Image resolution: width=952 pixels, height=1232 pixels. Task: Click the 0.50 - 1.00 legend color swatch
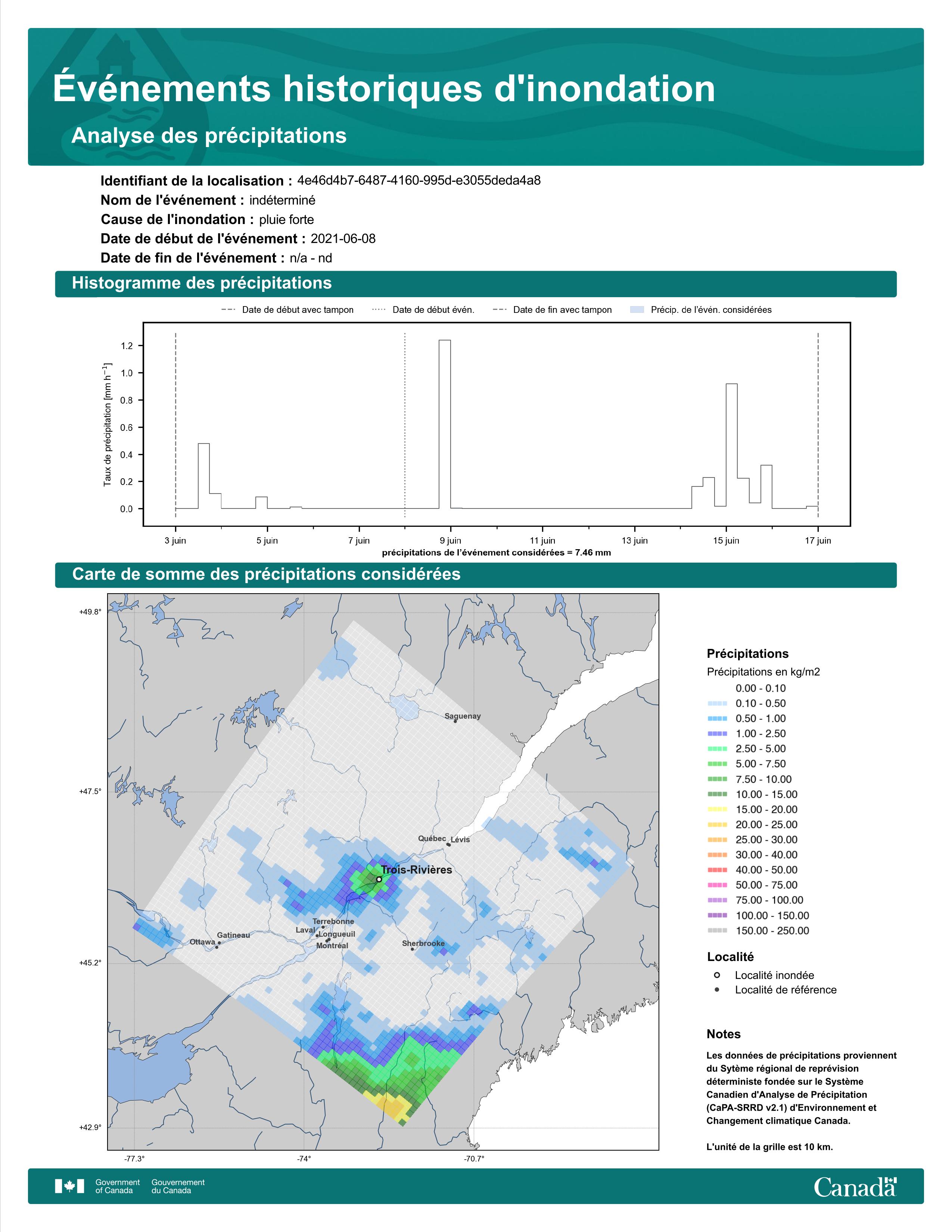tap(718, 719)
